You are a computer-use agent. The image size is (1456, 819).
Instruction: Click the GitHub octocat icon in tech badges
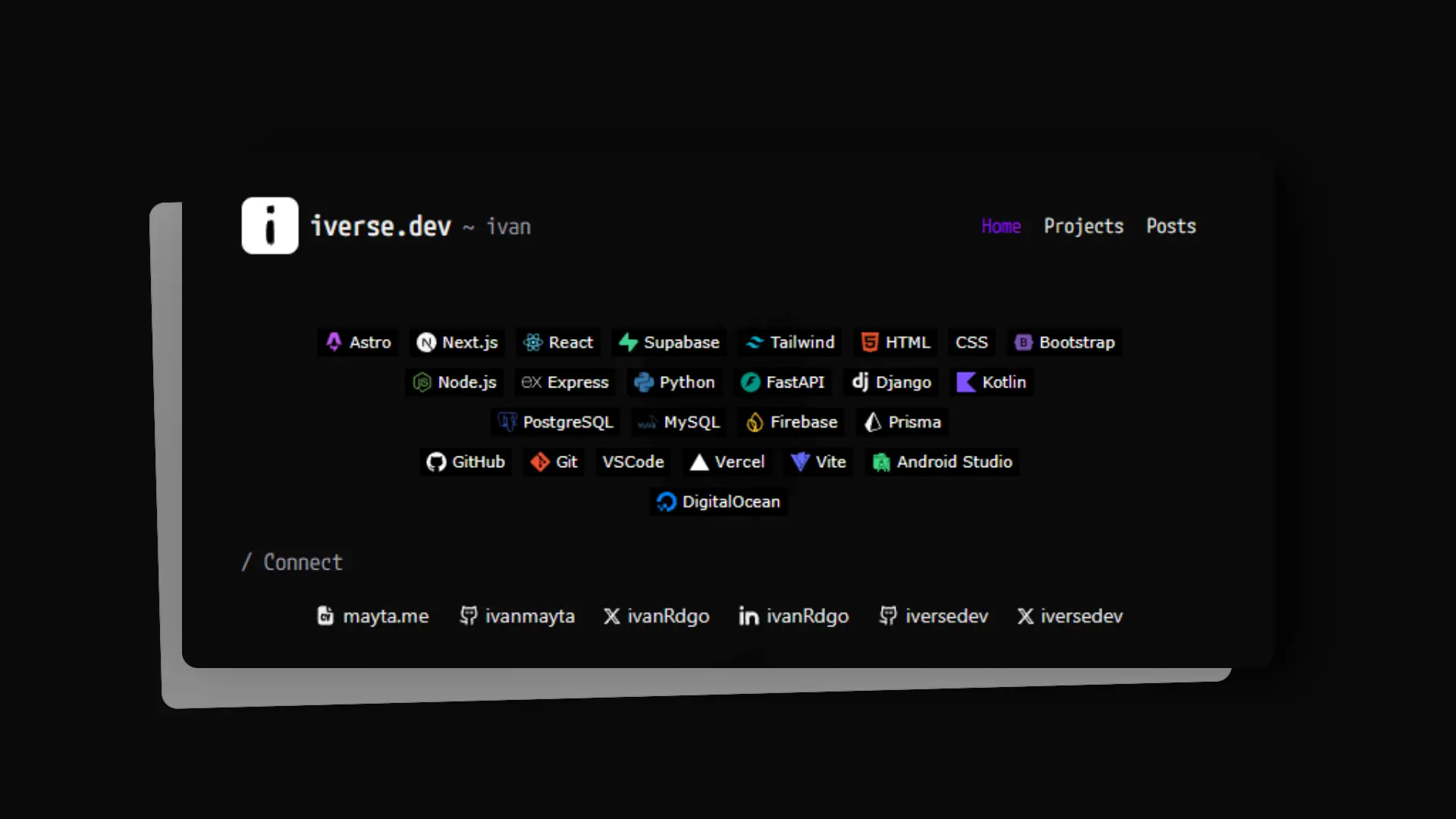tap(436, 462)
